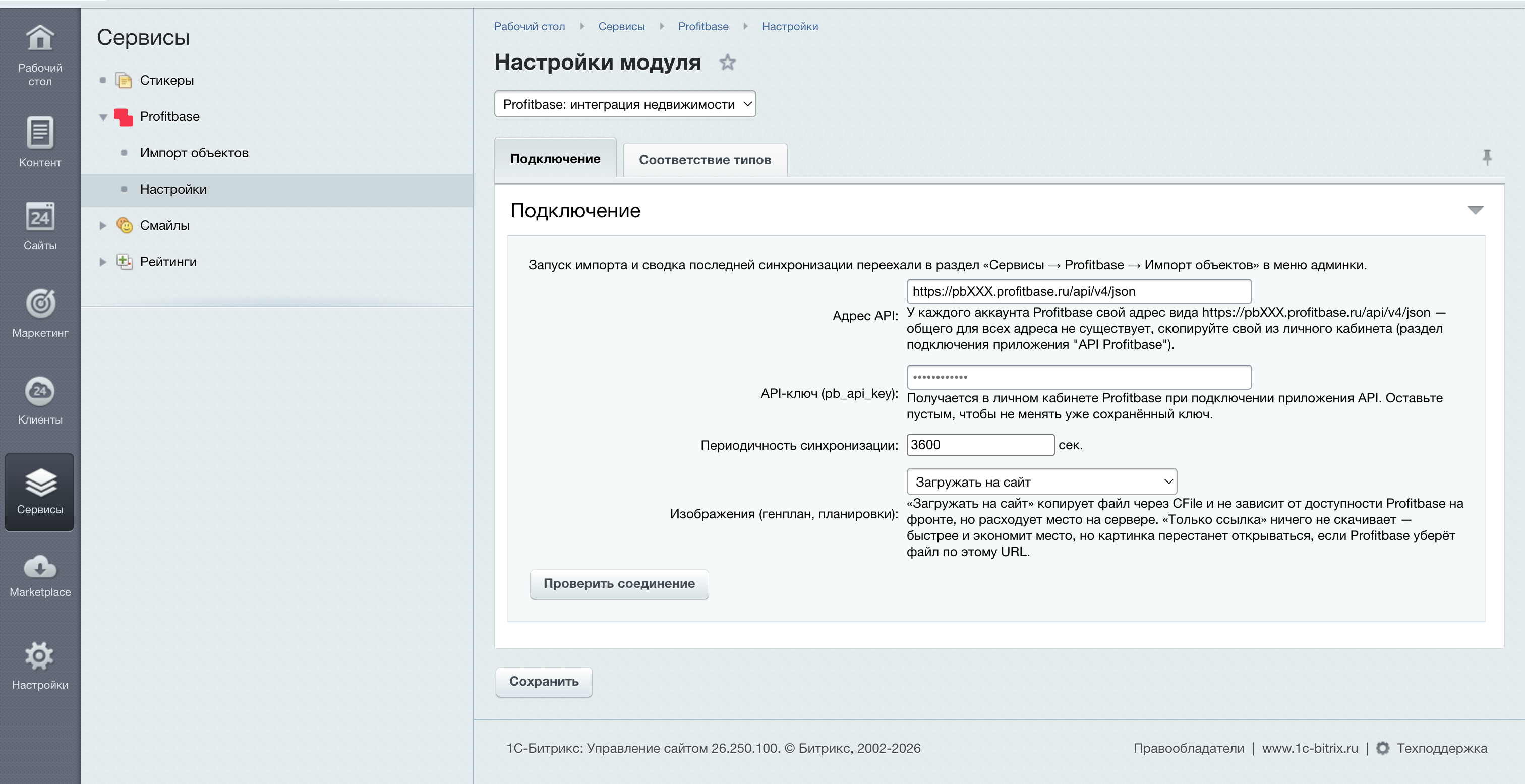Click the Проверить соединение button

[619, 583]
